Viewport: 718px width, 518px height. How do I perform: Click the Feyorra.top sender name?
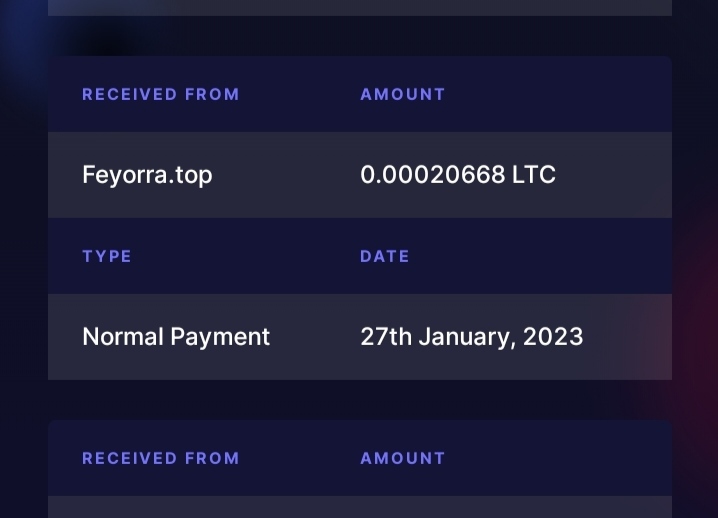pyautogui.click(x=147, y=175)
